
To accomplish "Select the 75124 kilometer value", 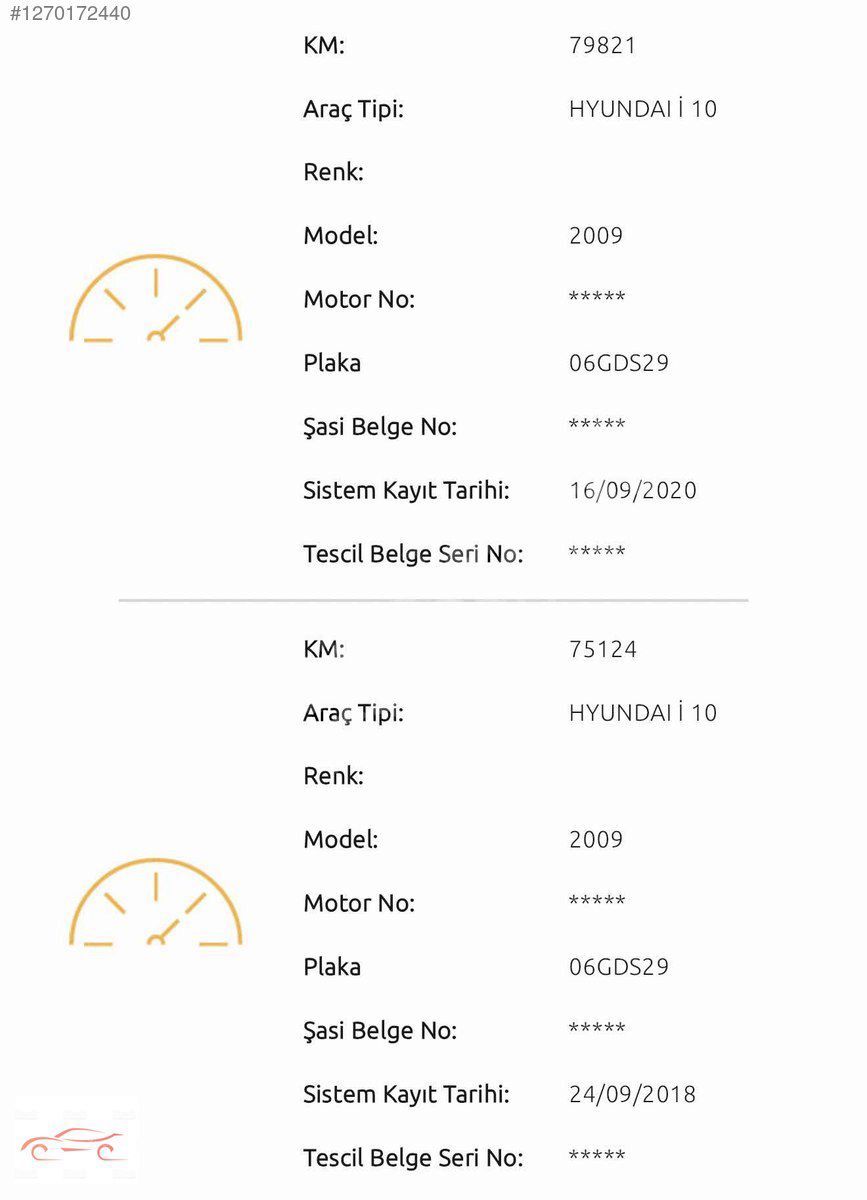I will pos(602,649).
